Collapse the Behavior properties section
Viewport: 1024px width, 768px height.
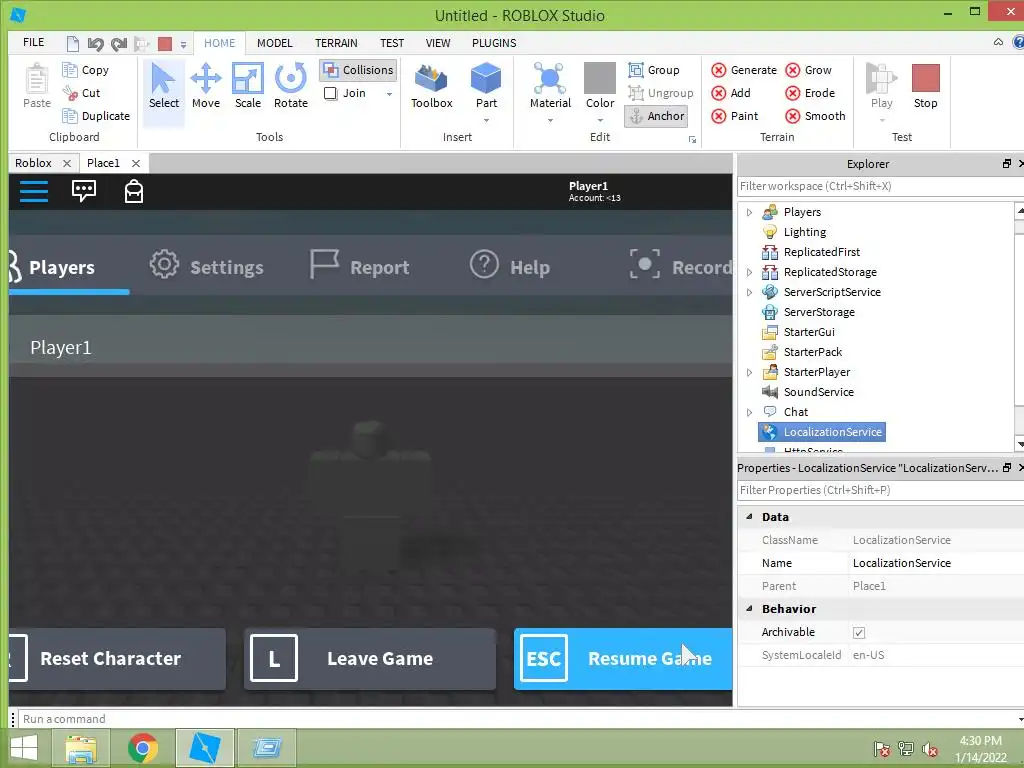pos(749,609)
